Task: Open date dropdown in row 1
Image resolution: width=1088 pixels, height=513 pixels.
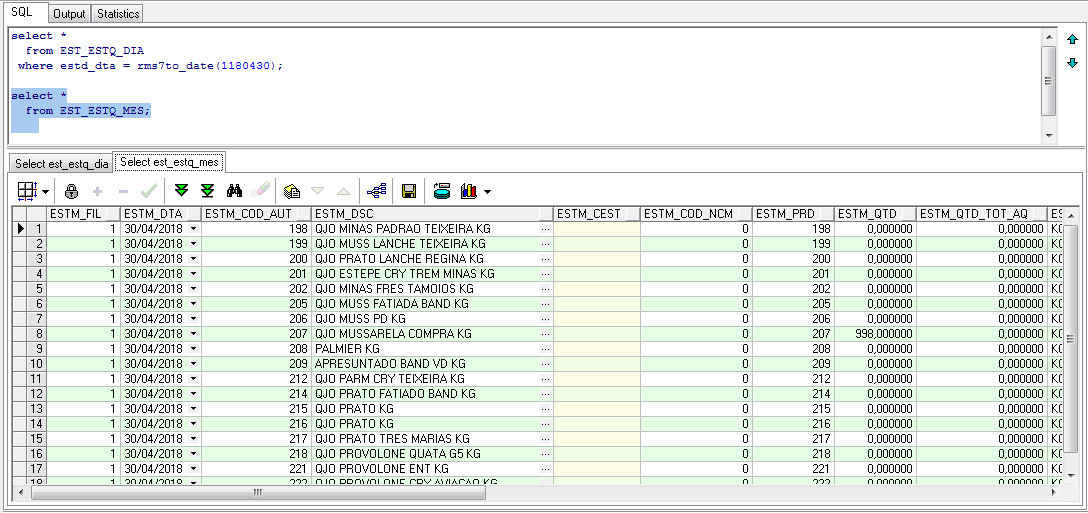Action: (193, 229)
